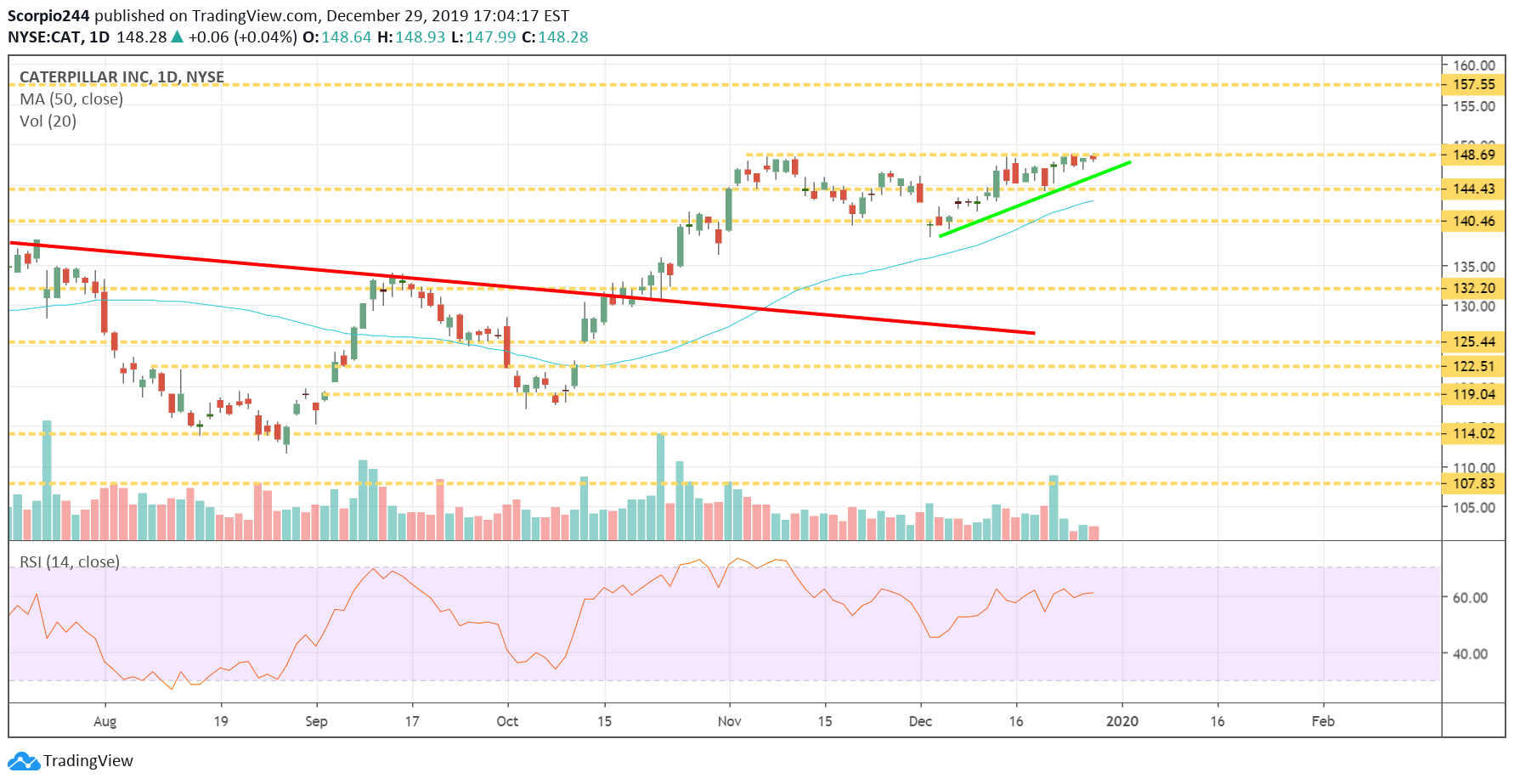Viewport: 1514px width, 784px height.
Task: Click the 157.55 price level label
Action: (1474, 85)
